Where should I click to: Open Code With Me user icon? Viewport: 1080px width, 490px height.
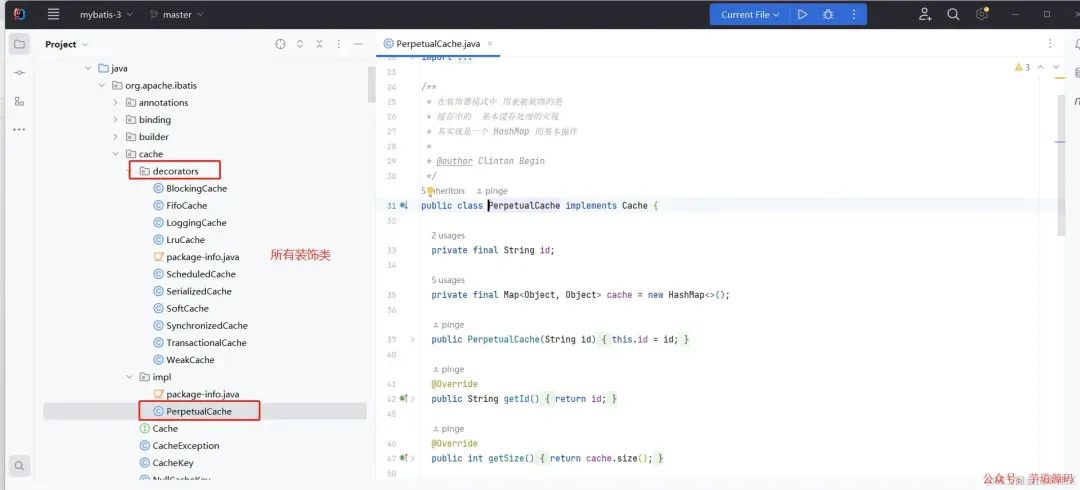(925, 14)
